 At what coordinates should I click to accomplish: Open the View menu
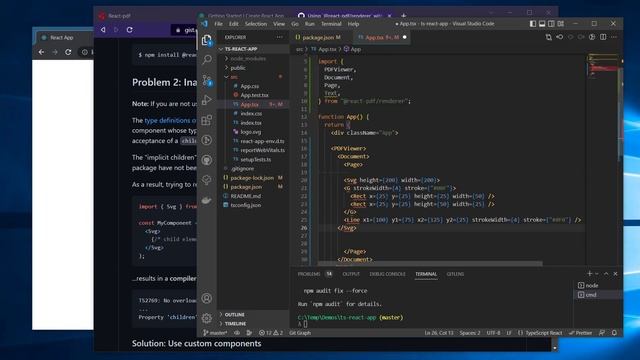(279, 24)
